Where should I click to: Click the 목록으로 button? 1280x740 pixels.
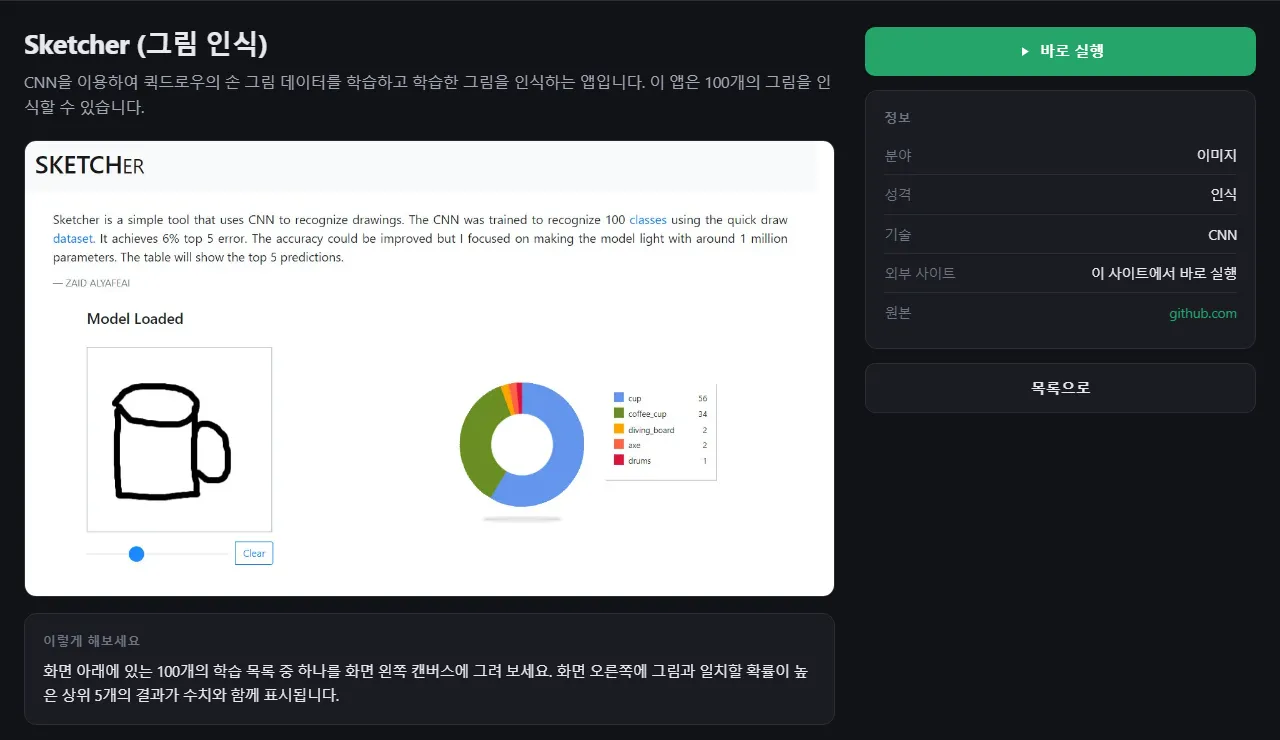(1060, 388)
